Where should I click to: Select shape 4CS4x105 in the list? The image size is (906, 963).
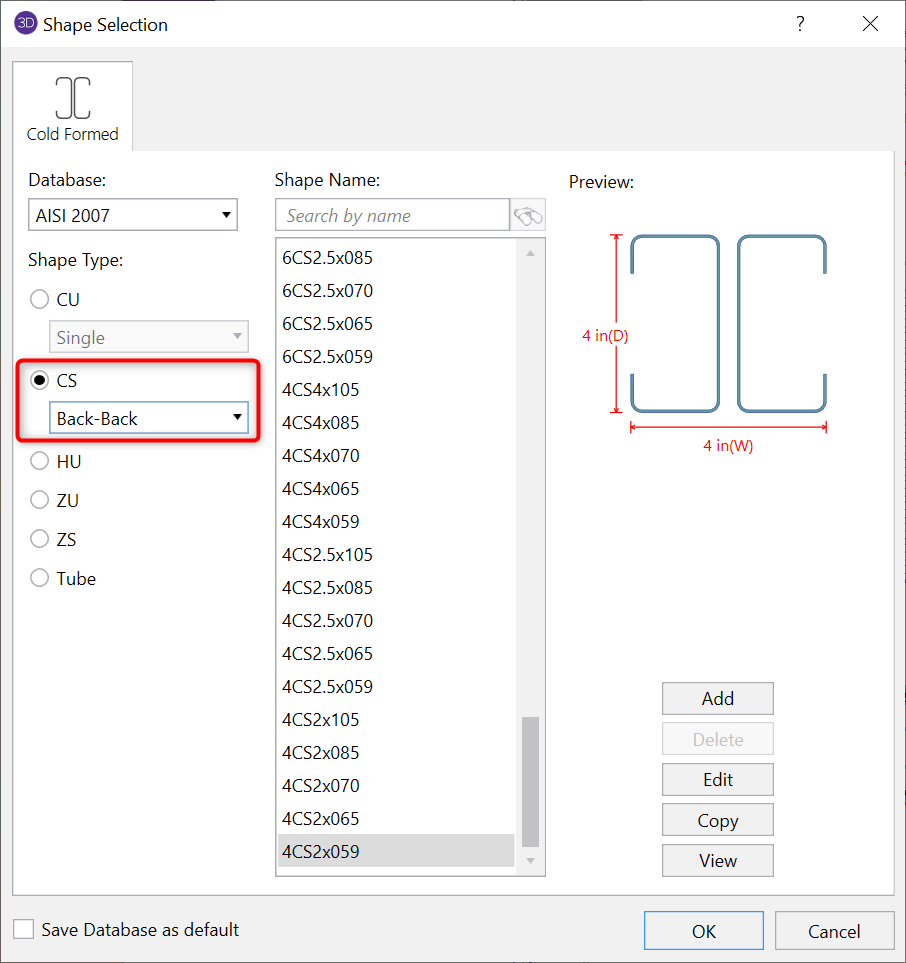click(321, 390)
